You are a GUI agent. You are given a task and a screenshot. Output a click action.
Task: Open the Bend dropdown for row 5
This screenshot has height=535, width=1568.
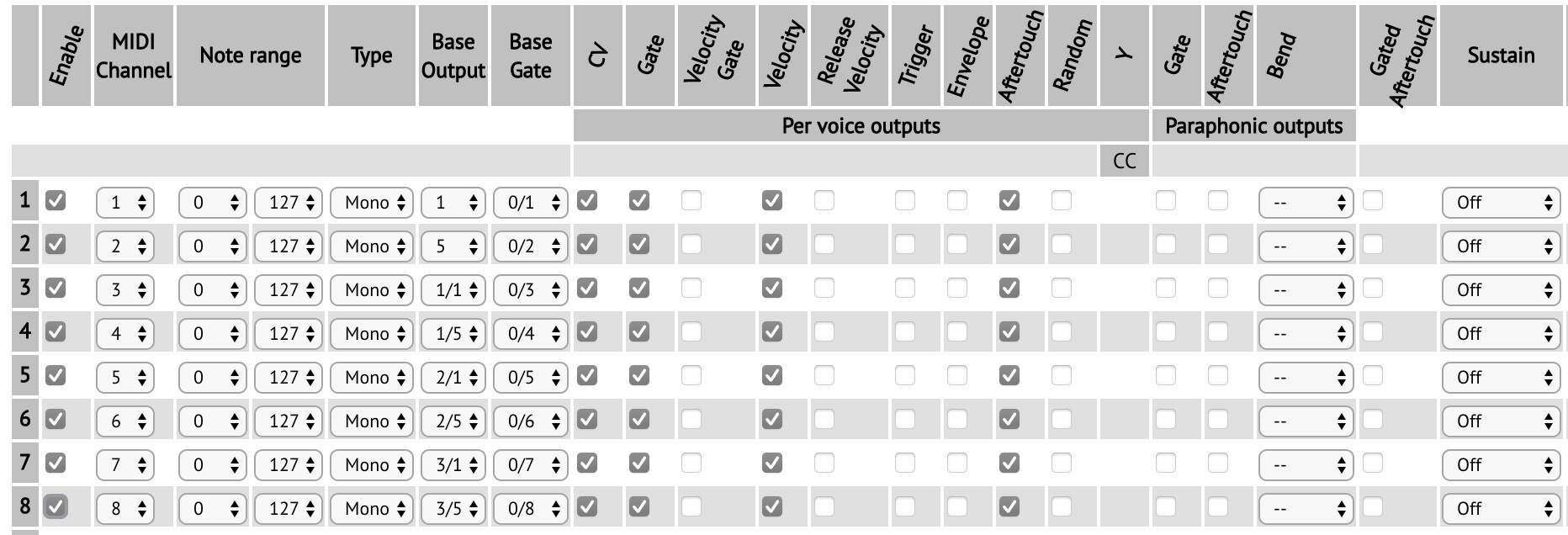coord(1306,378)
